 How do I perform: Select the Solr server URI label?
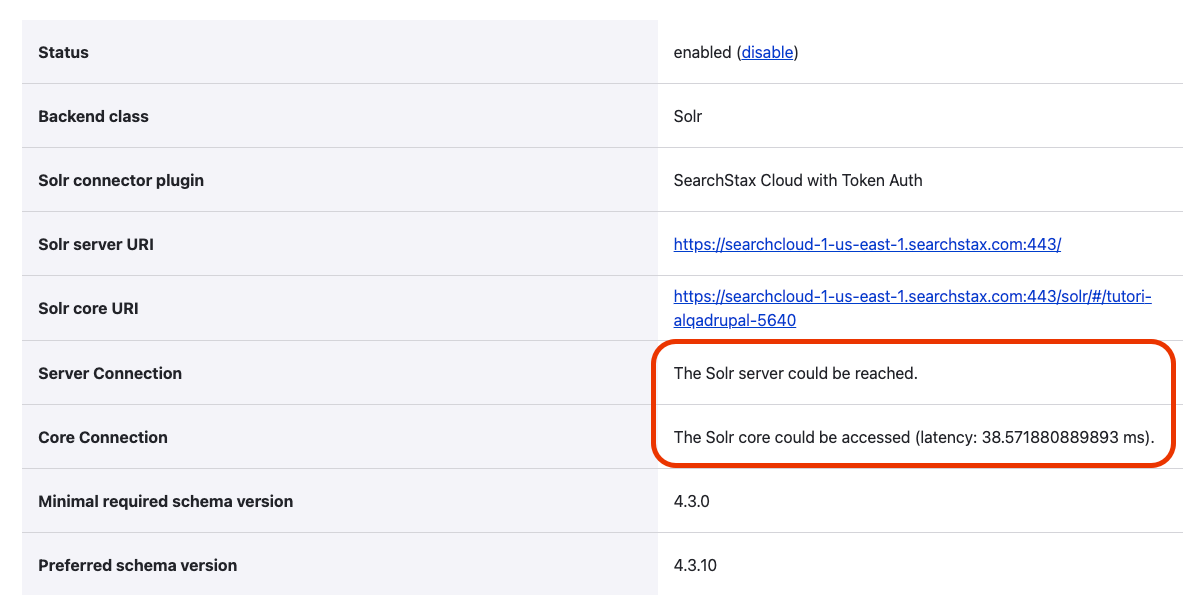coord(96,244)
